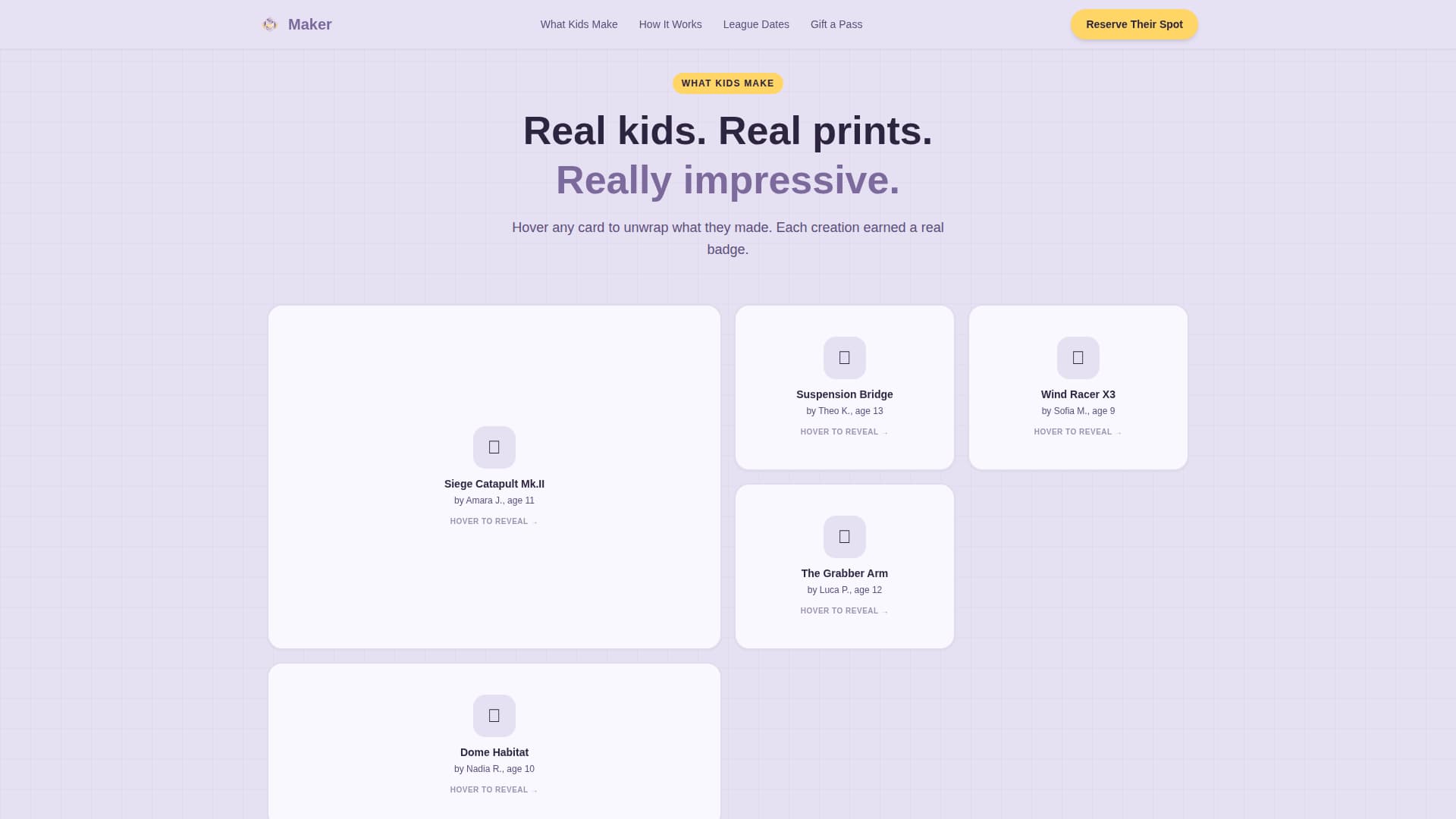Click the Dome Habitat card icon

coord(494,716)
